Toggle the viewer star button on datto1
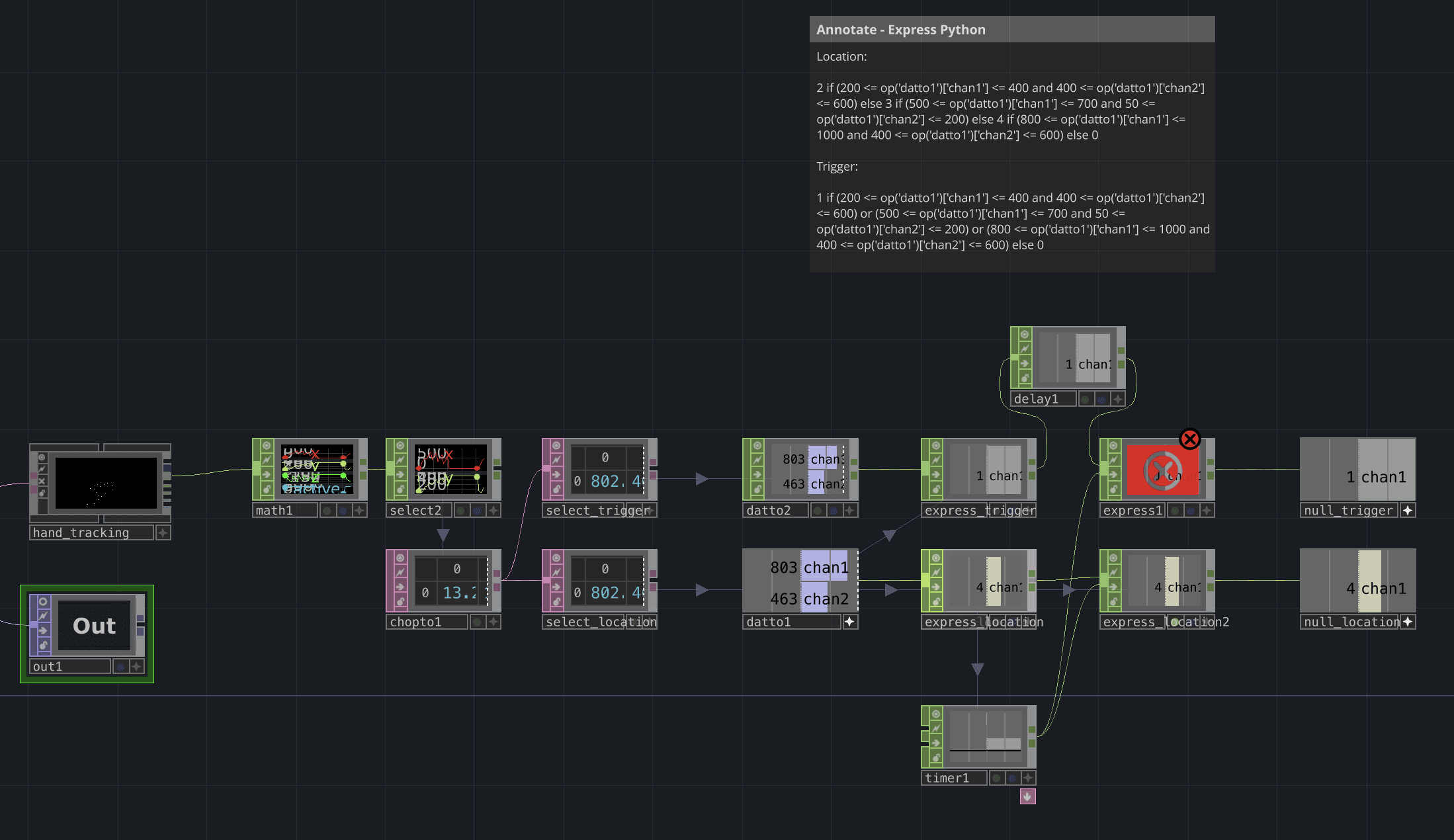 click(849, 622)
